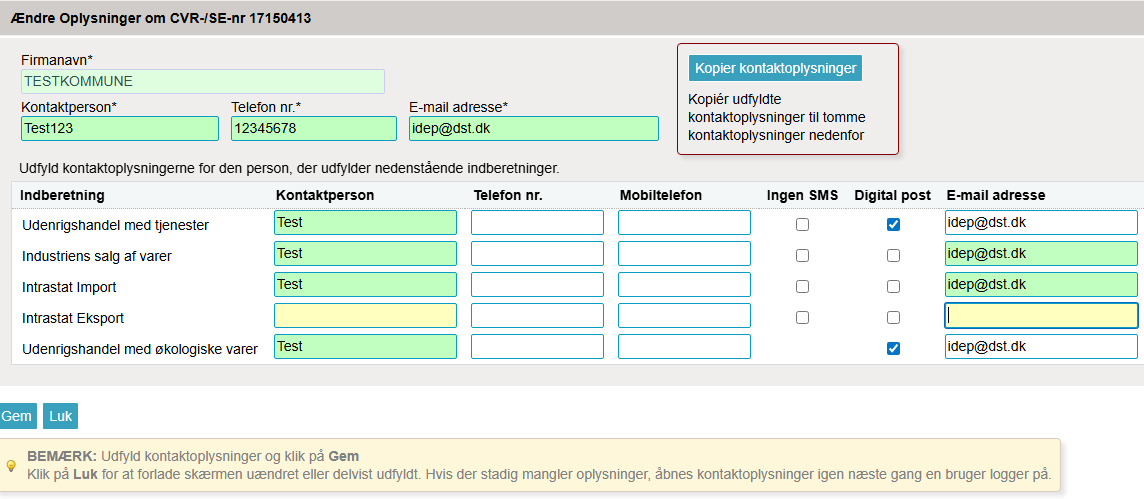Click the lightbulb icon in the notice

tap(11, 465)
